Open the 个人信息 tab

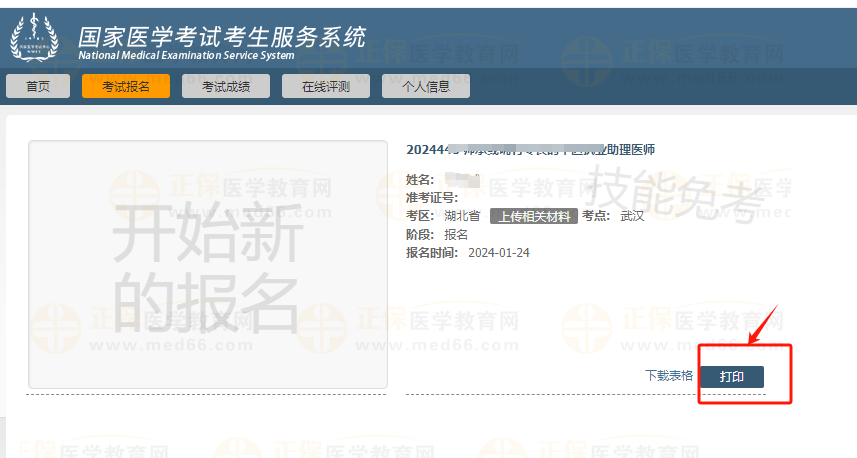(x=426, y=87)
